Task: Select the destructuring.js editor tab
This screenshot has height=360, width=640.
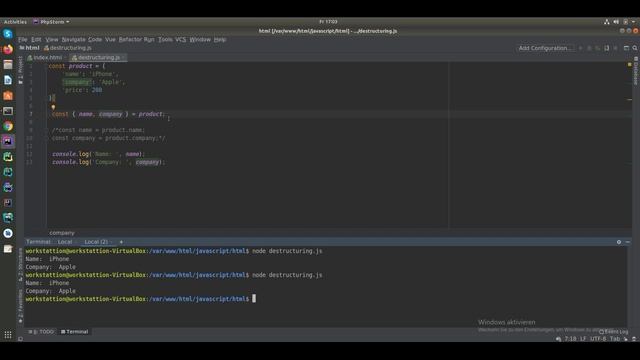Action: pyautogui.click(x=98, y=58)
